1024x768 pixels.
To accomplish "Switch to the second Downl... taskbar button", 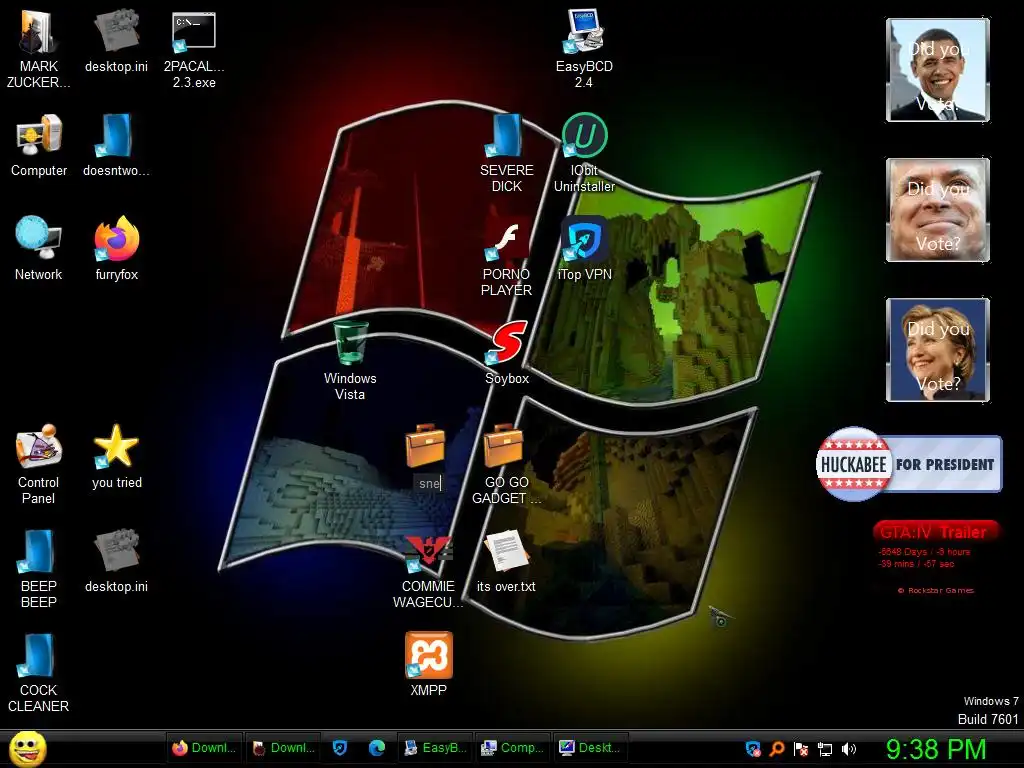I will coord(283,748).
